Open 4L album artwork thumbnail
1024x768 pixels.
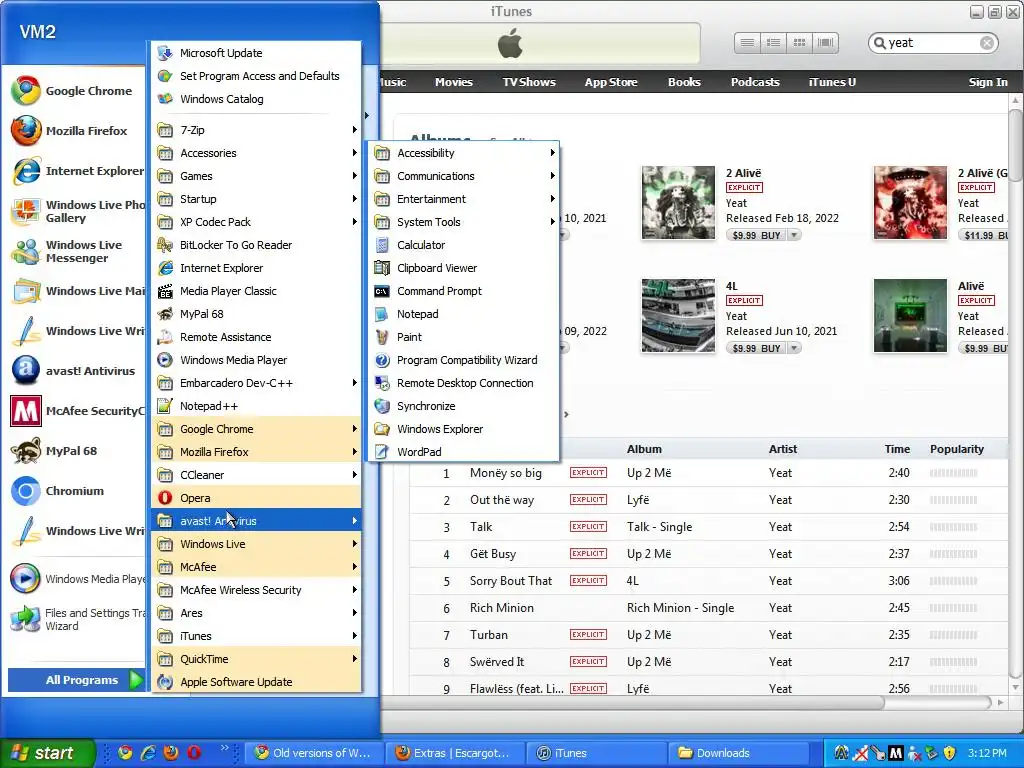click(678, 315)
